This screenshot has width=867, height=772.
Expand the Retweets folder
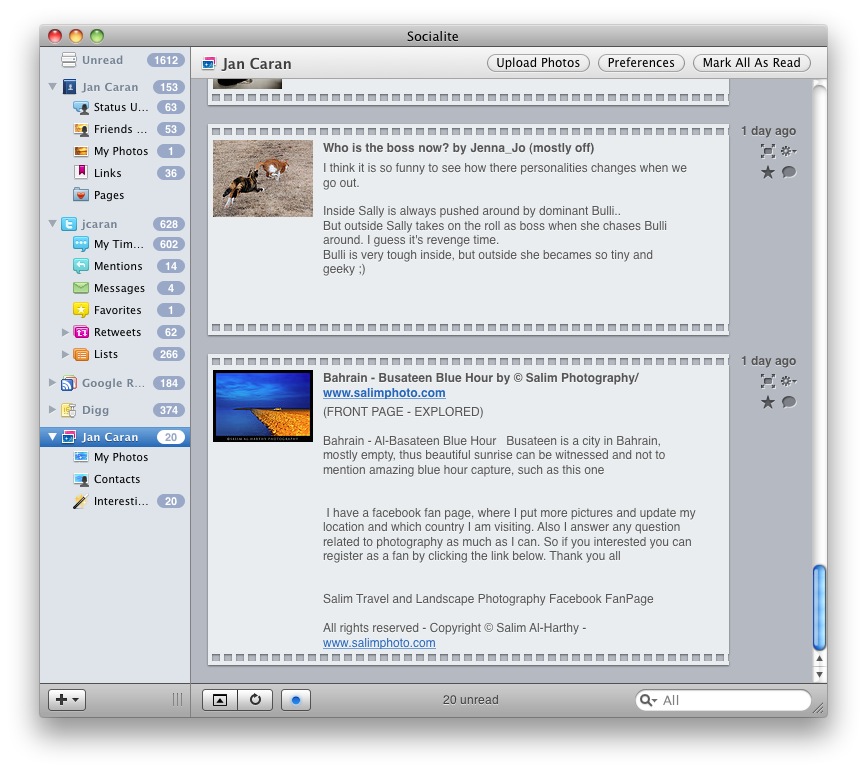[x=66, y=332]
